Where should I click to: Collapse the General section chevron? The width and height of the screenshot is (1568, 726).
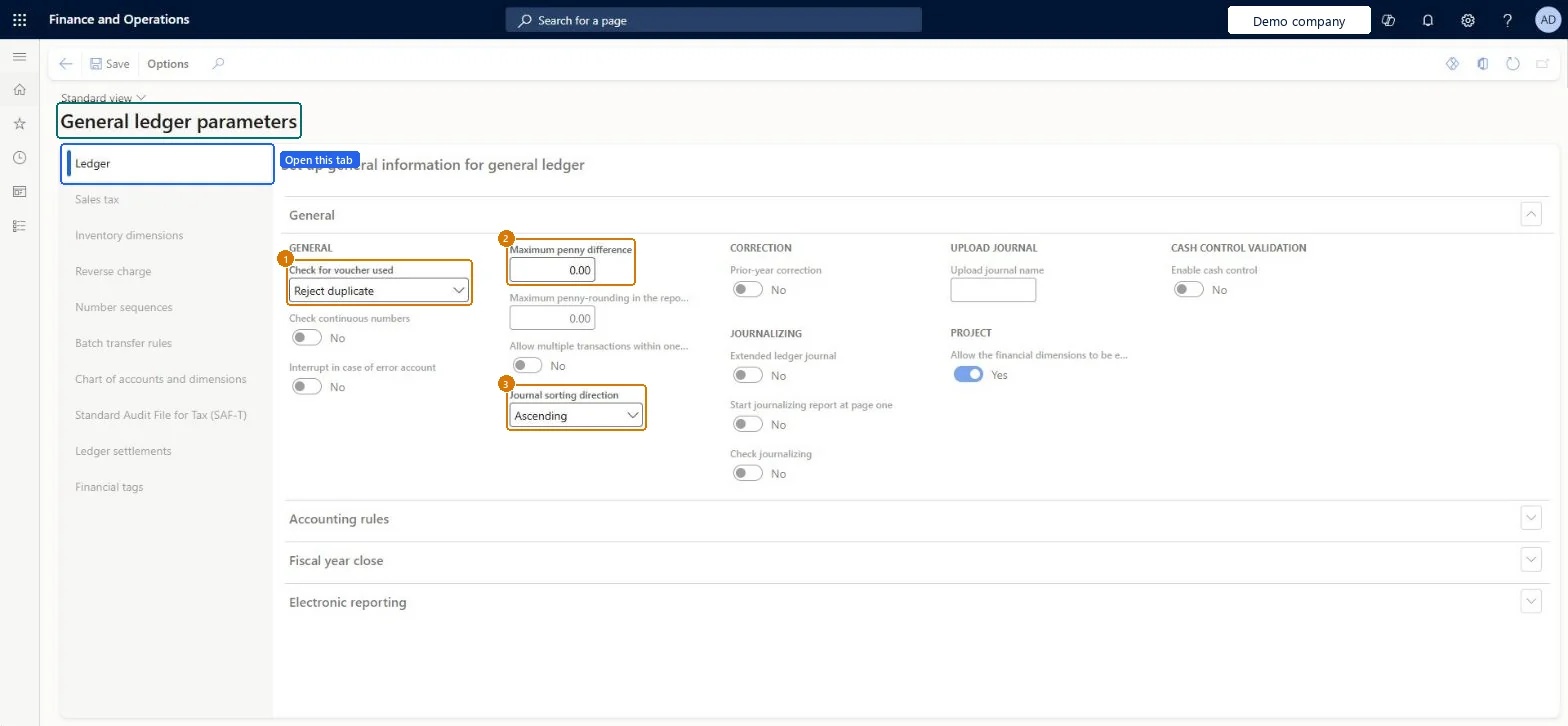(1531, 214)
